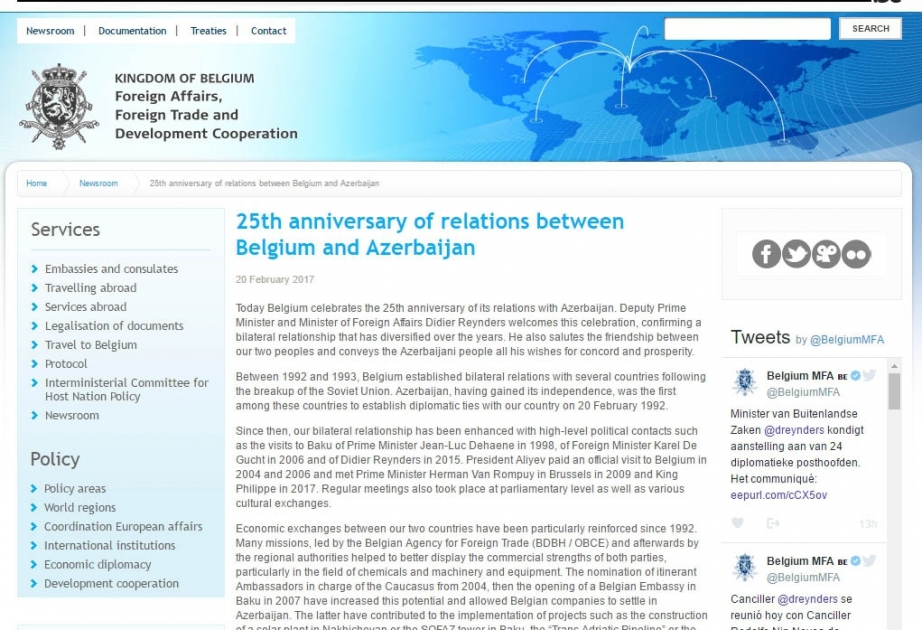
Task: Click the article title heading
Action: (x=430, y=234)
